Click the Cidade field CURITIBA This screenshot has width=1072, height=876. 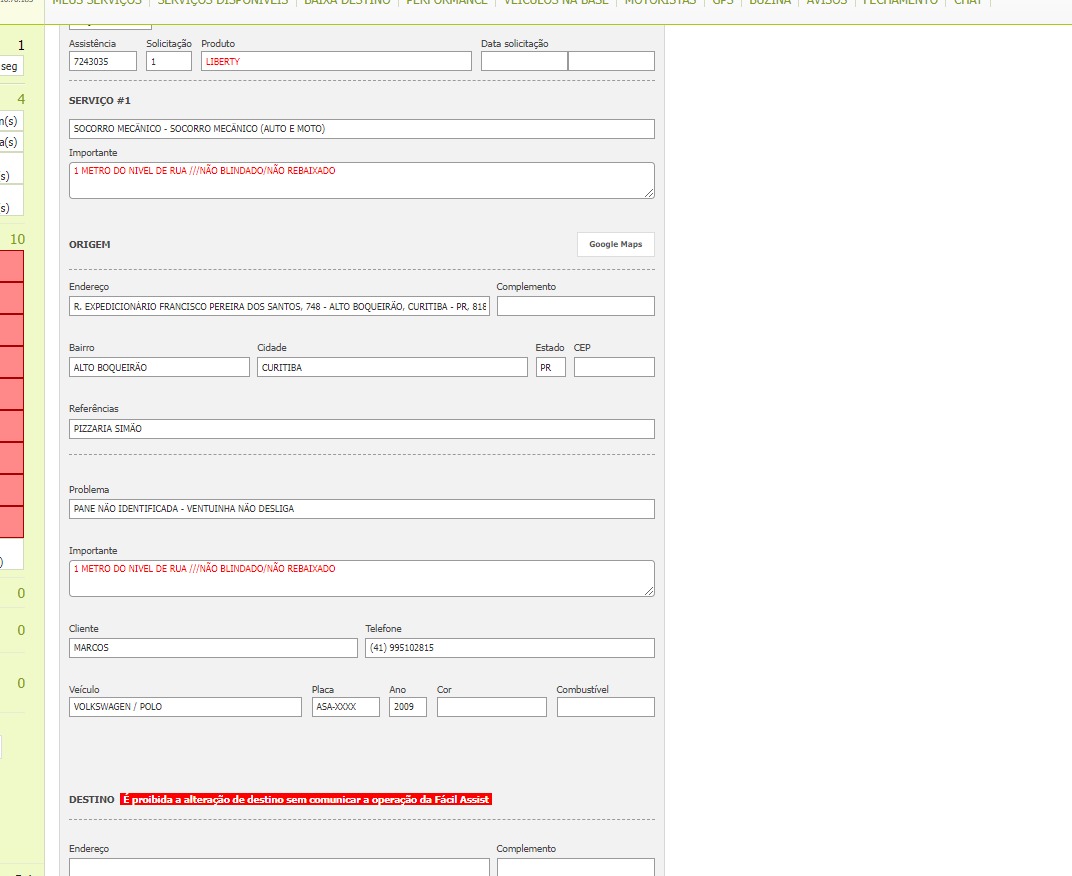pos(392,367)
